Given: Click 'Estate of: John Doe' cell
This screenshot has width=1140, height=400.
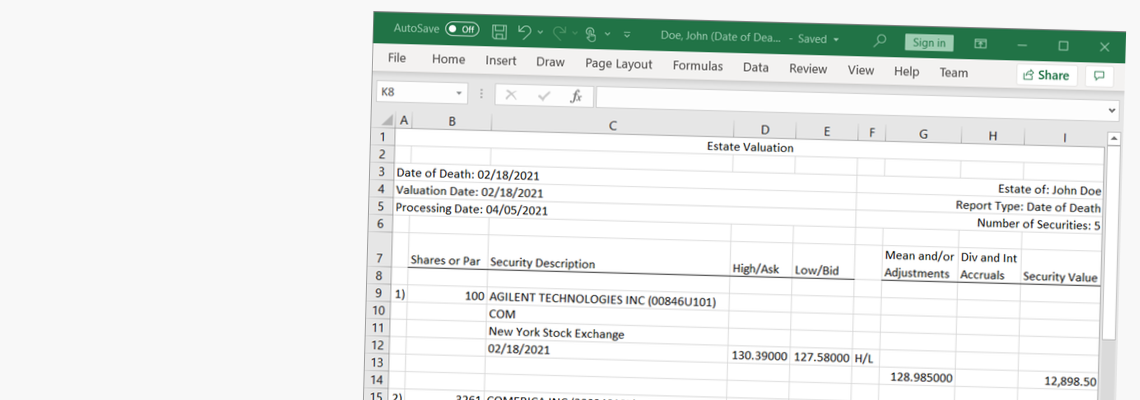Looking at the screenshot, I should 1050,190.
